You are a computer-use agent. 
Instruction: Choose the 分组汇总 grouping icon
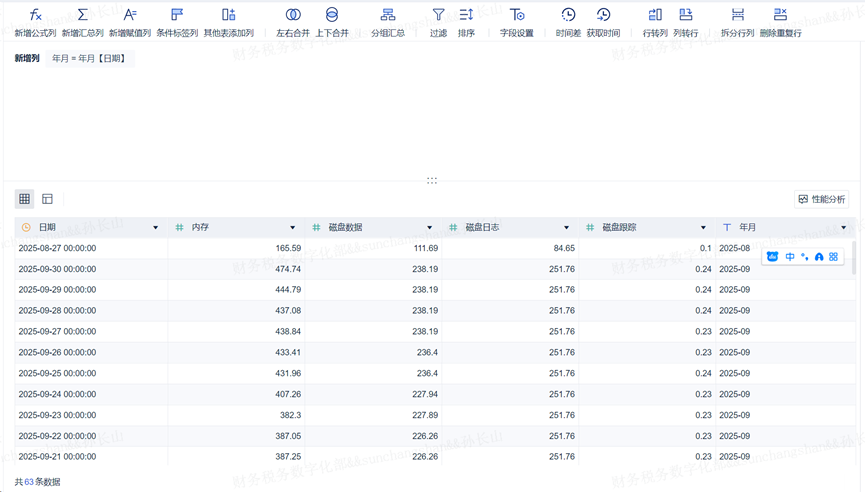pos(388,15)
